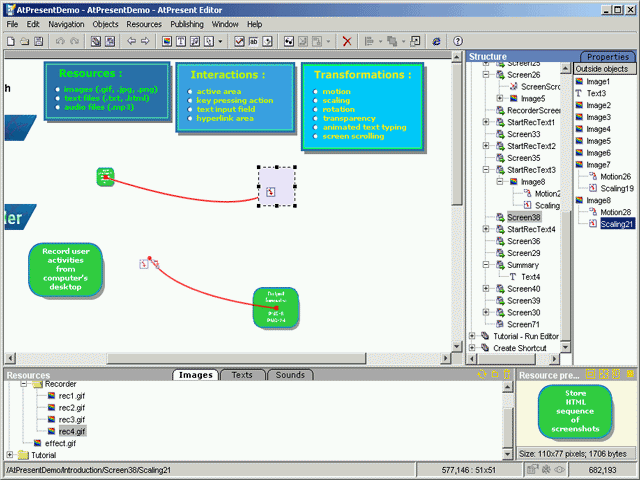This screenshot has height=480, width=640.
Task: Select effect.gif in the Resources list
Action: [60, 443]
